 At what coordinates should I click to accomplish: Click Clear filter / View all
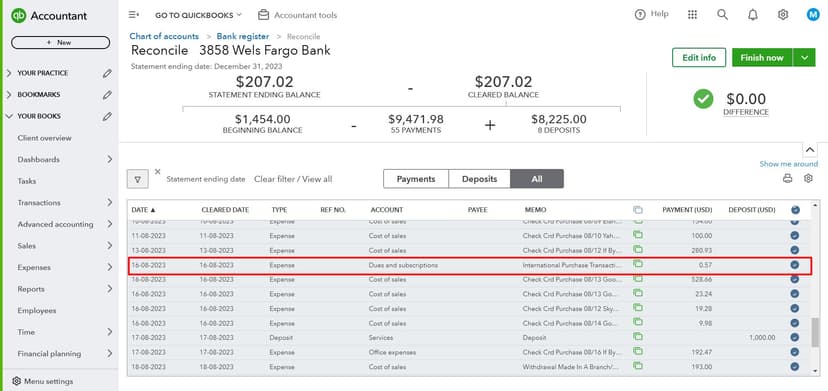click(x=293, y=179)
